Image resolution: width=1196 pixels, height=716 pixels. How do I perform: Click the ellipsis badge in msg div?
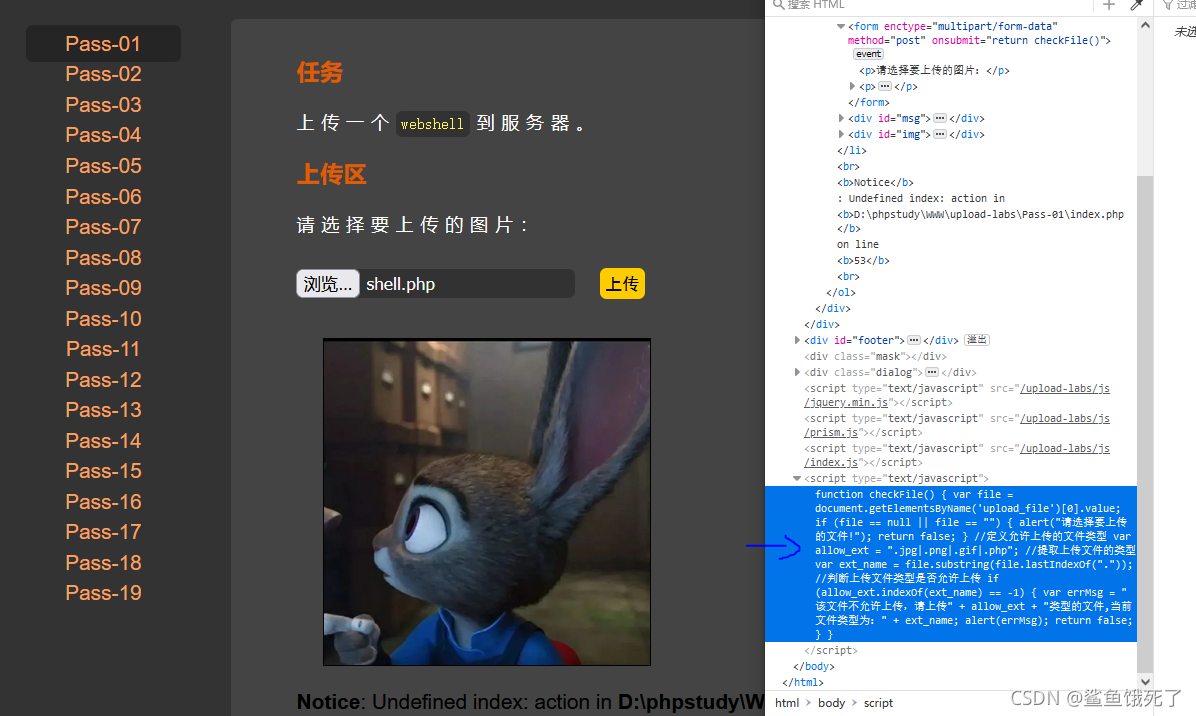point(940,118)
